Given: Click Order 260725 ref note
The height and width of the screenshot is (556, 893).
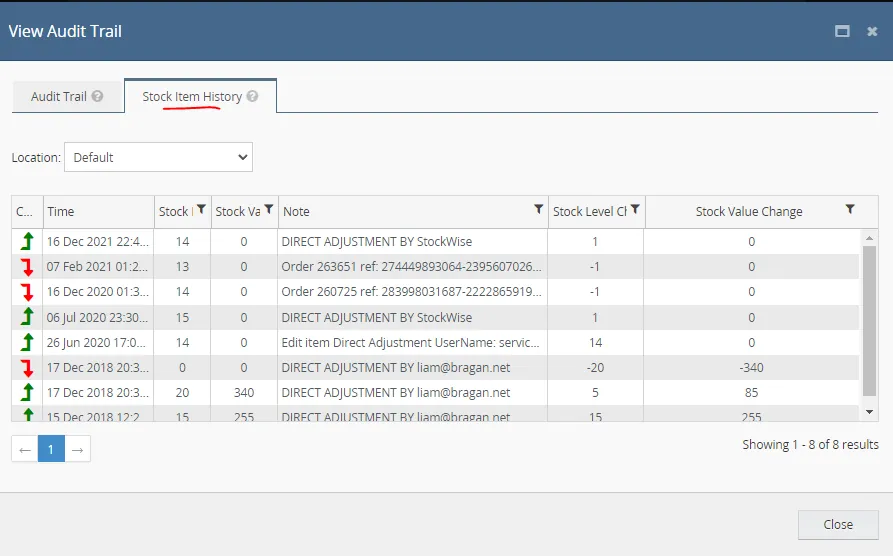Looking at the screenshot, I should click(411, 292).
